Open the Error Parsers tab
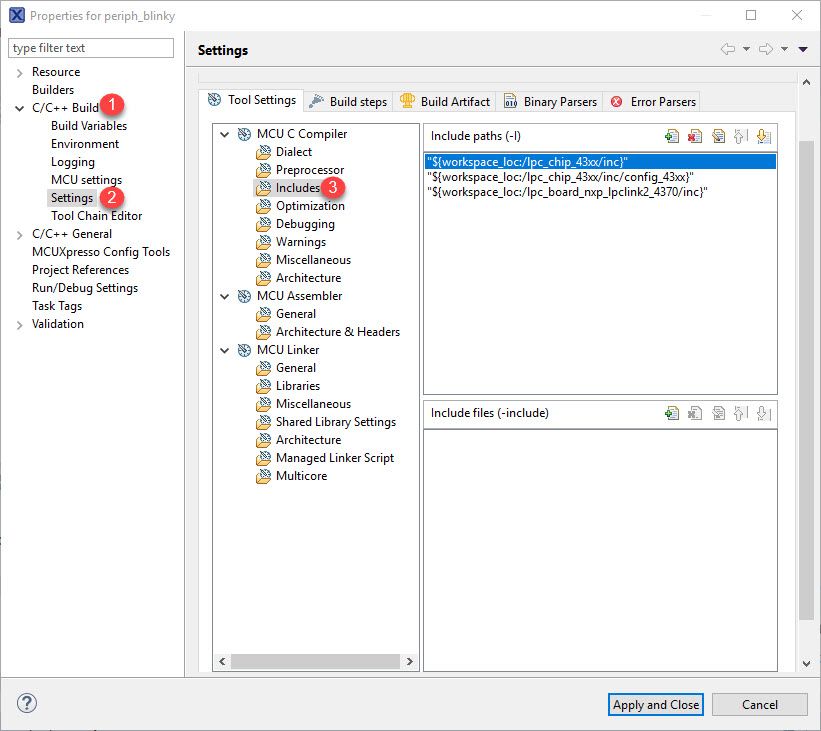This screenshot has width=821, height=731. (653, 102)
